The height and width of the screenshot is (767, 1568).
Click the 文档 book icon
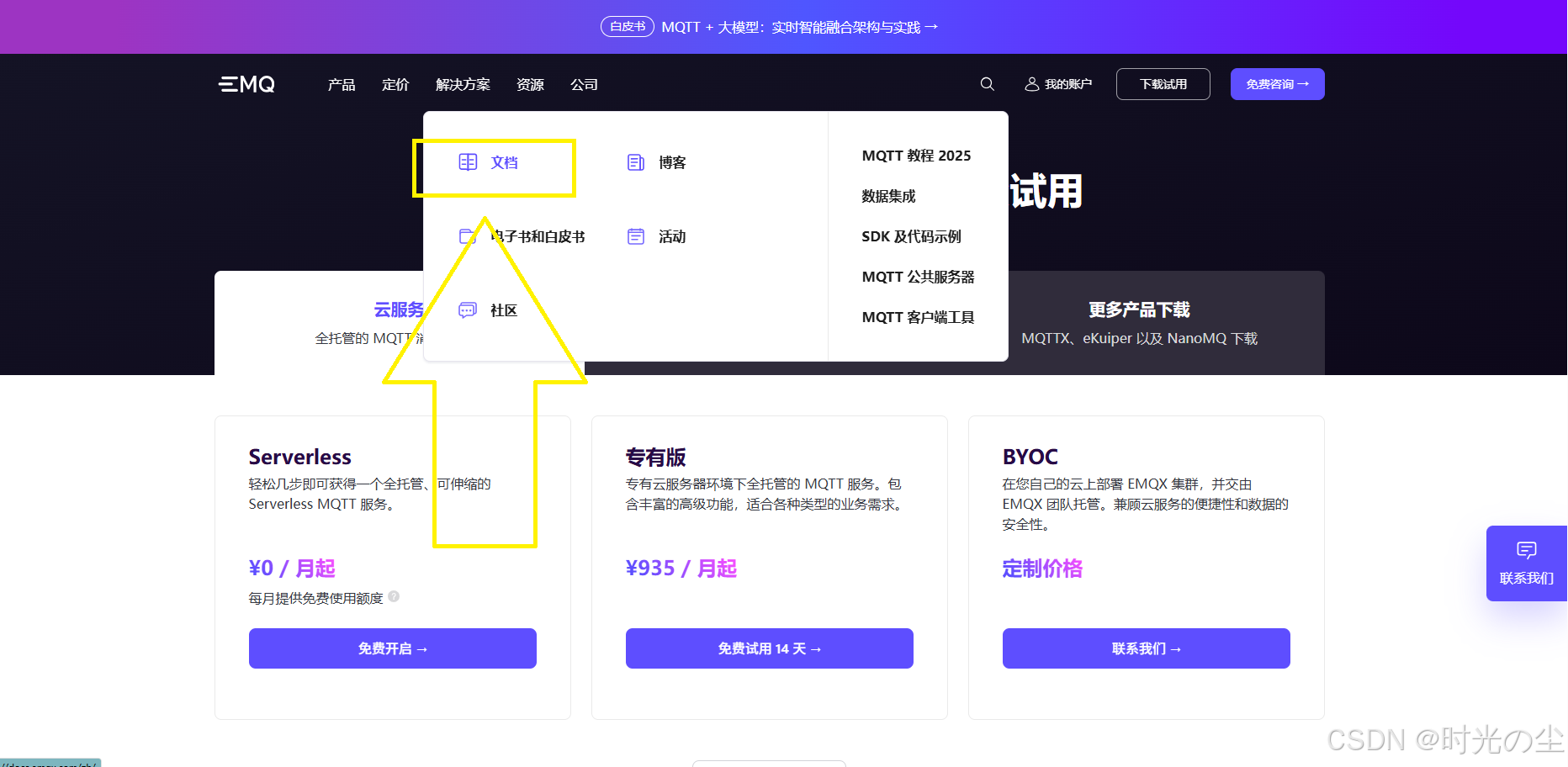coord(468,162)
